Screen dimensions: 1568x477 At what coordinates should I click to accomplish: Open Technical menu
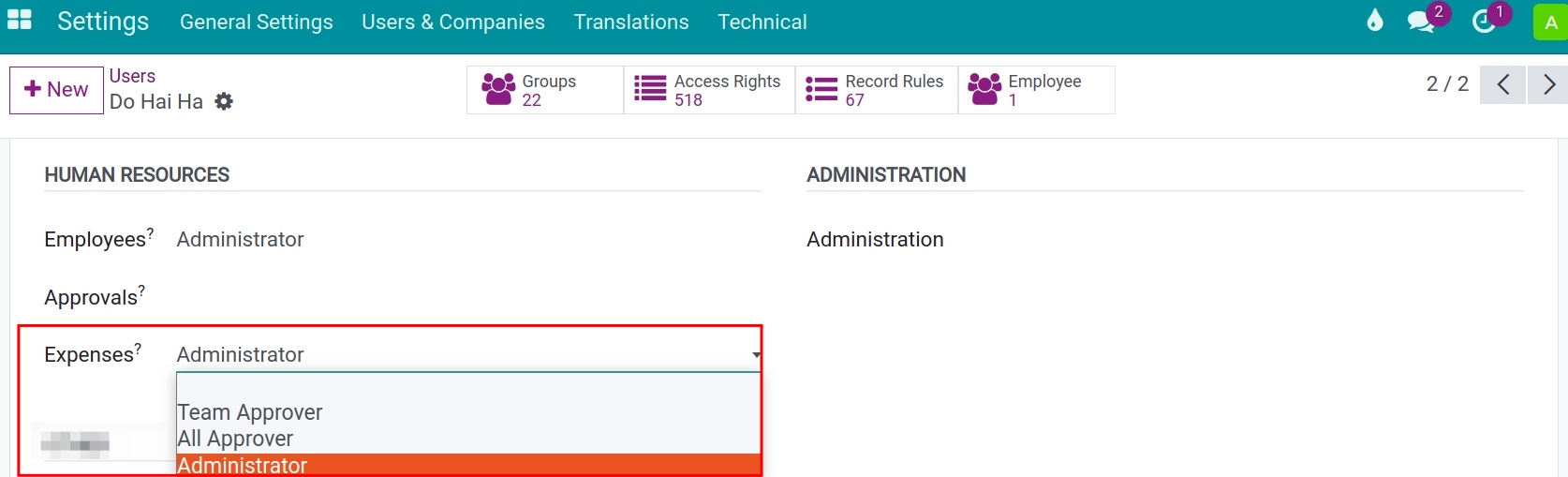point(762,22)
